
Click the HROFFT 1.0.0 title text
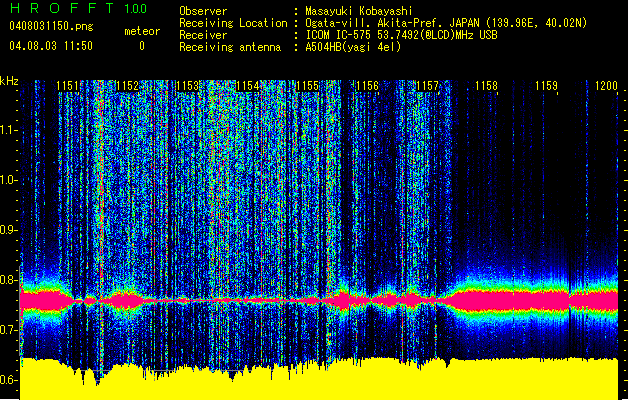[x=79, y=8]
